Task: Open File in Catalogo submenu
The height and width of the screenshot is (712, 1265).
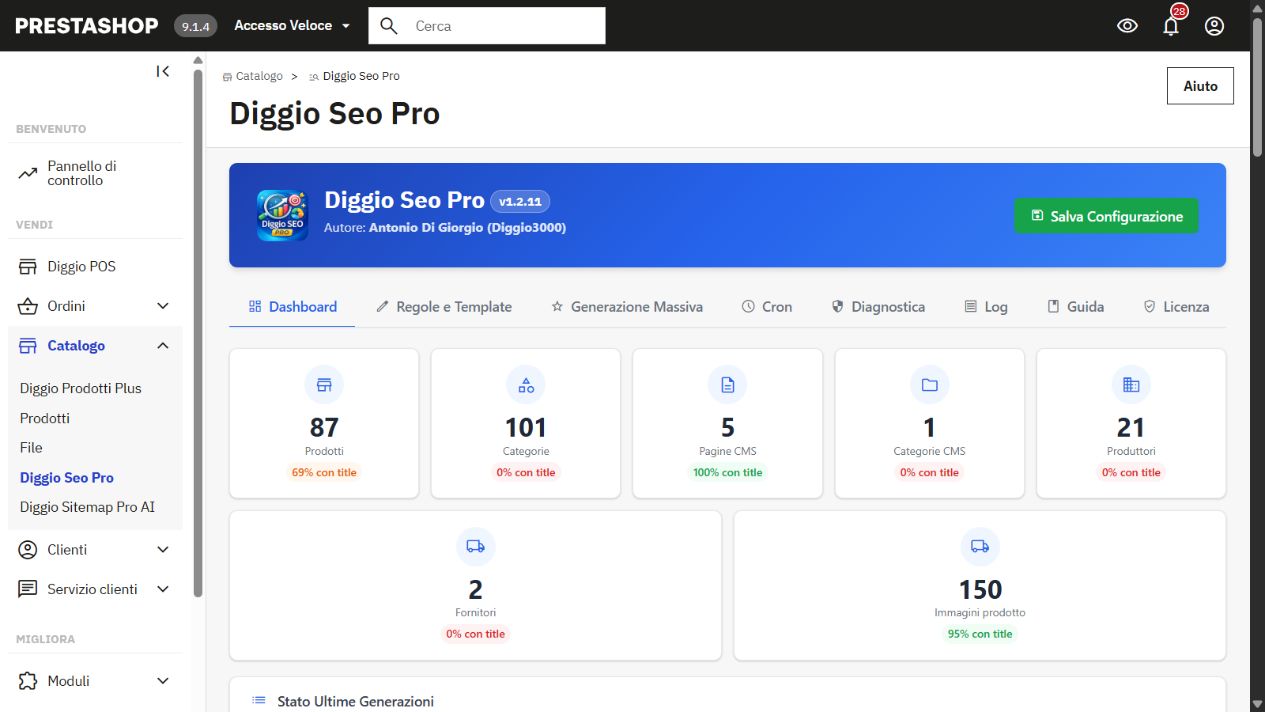Action: [31, 447]
